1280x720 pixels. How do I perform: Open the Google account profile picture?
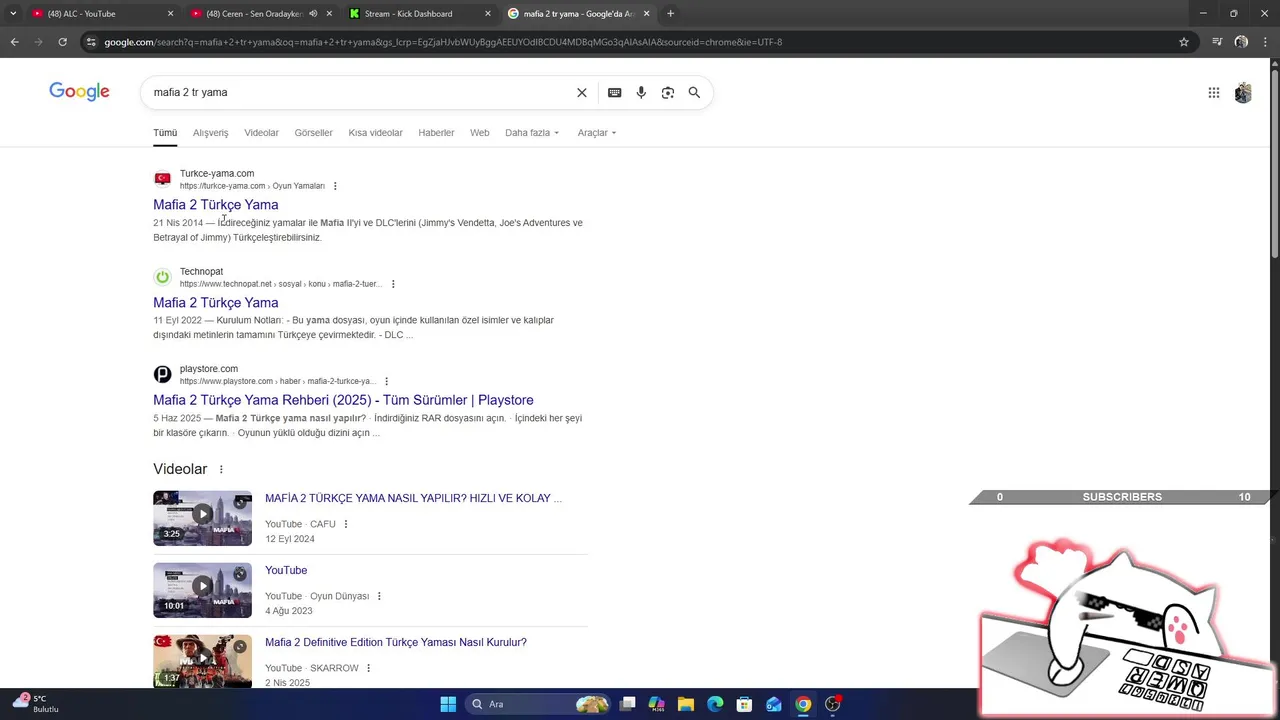click(1243, 93)
